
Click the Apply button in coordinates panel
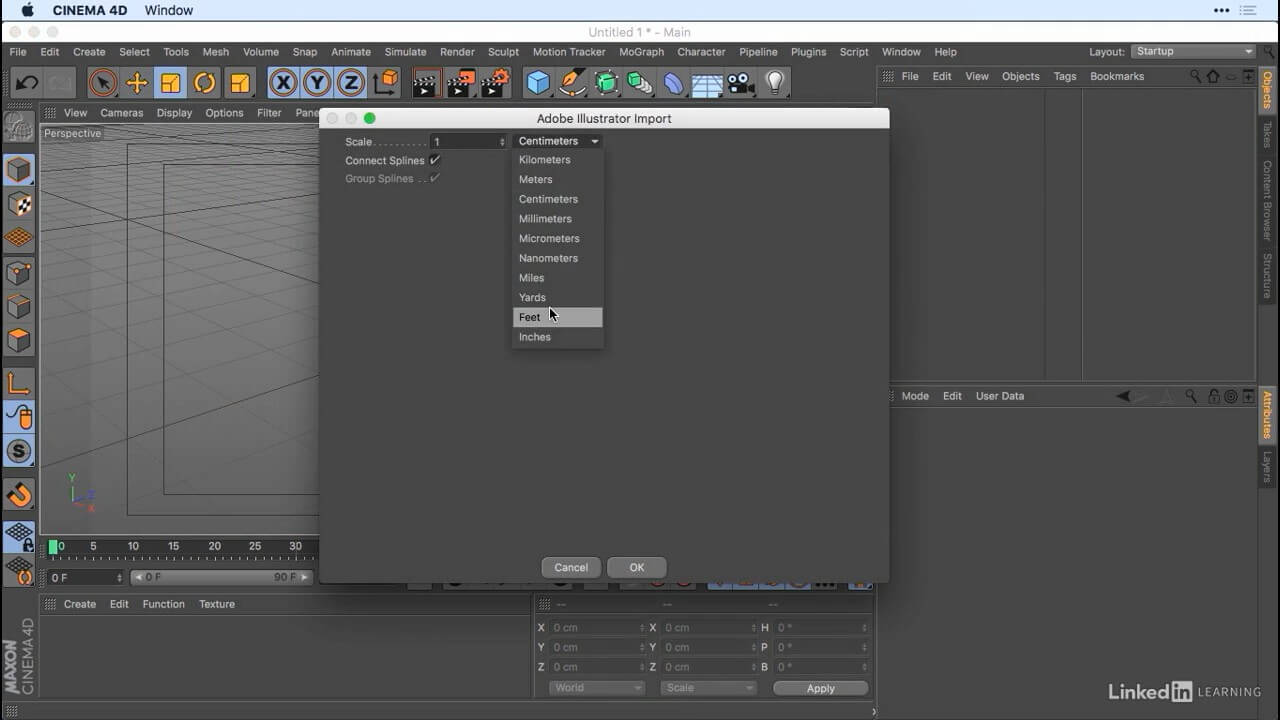pos(820,688)
